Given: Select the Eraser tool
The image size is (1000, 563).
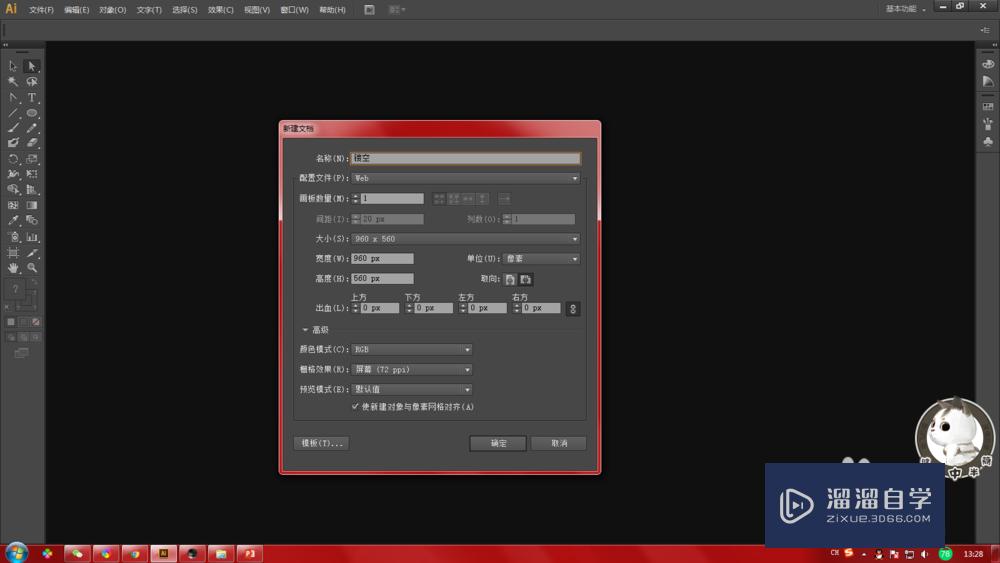Looking at the screenshot, I should coord(32,143).
